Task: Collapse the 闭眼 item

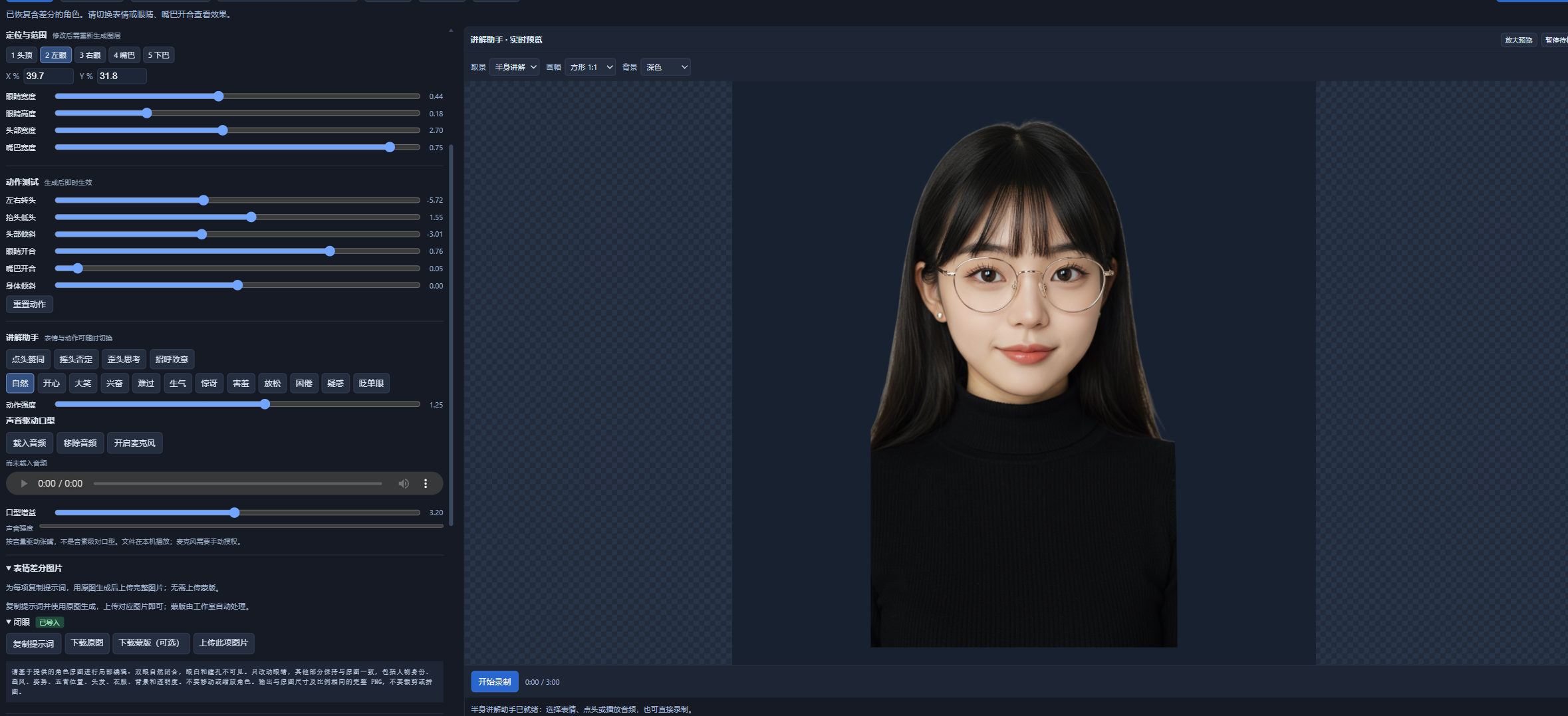Action: pos(18,622)
